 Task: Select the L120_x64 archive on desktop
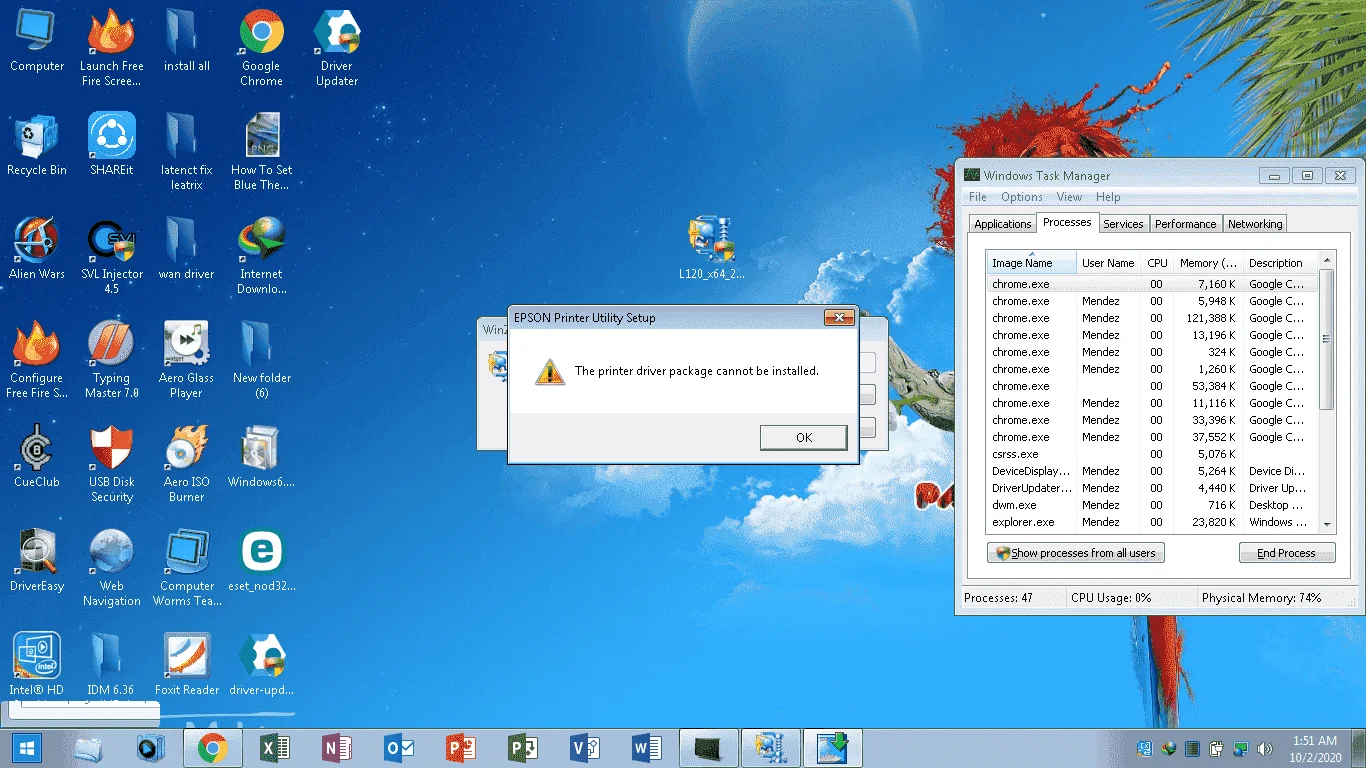[x=712, y=248]
